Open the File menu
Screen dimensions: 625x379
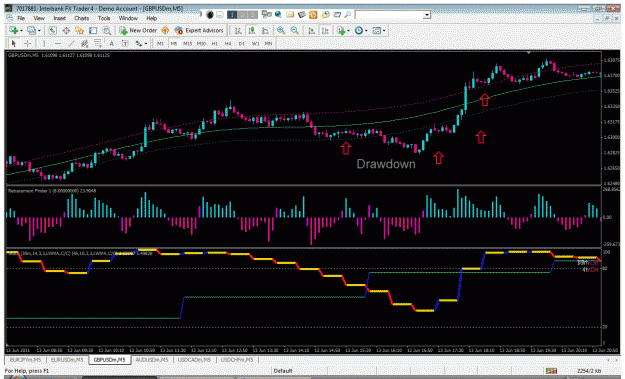[21, 18]
